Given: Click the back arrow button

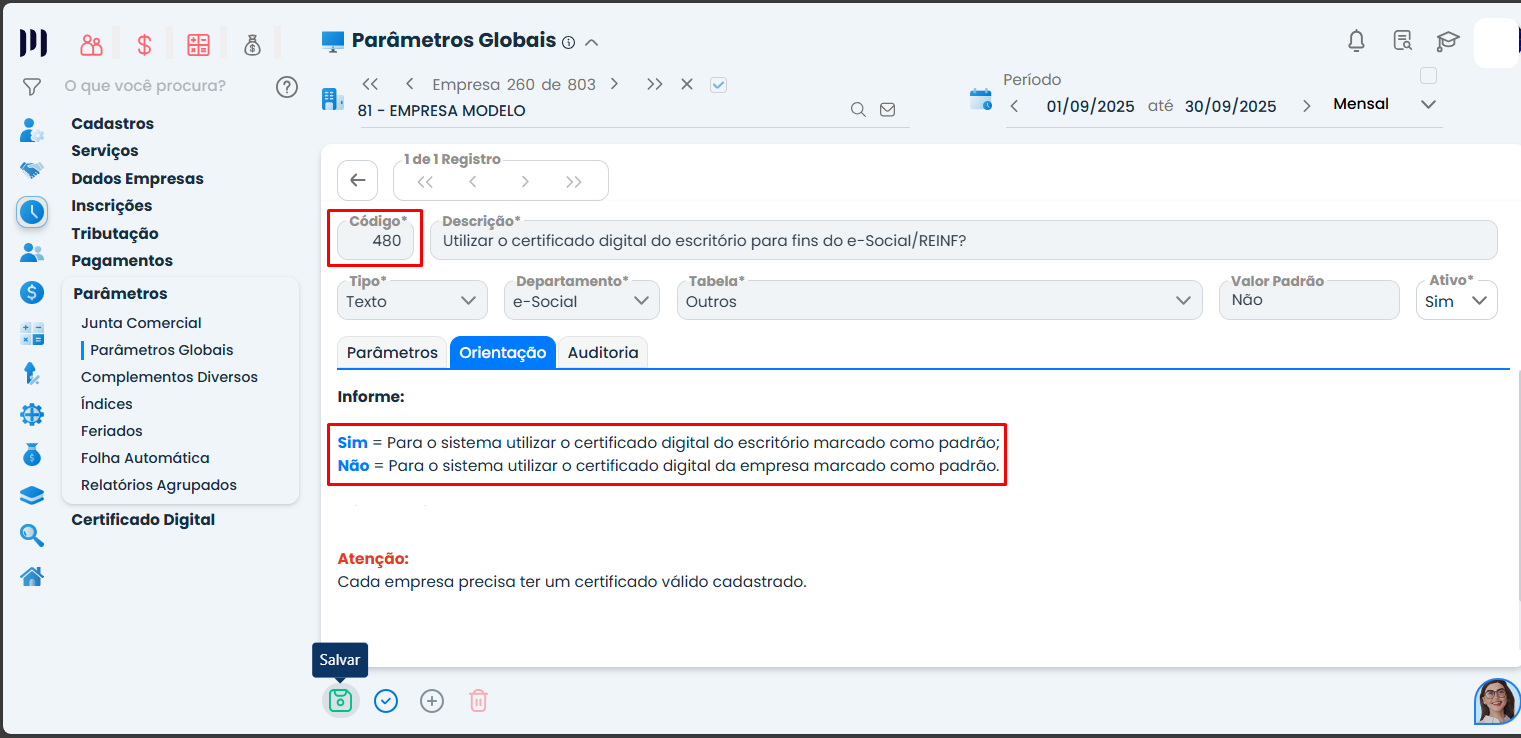Looking at the screenshot, I should pyautogui.click(x=358, y=181).
